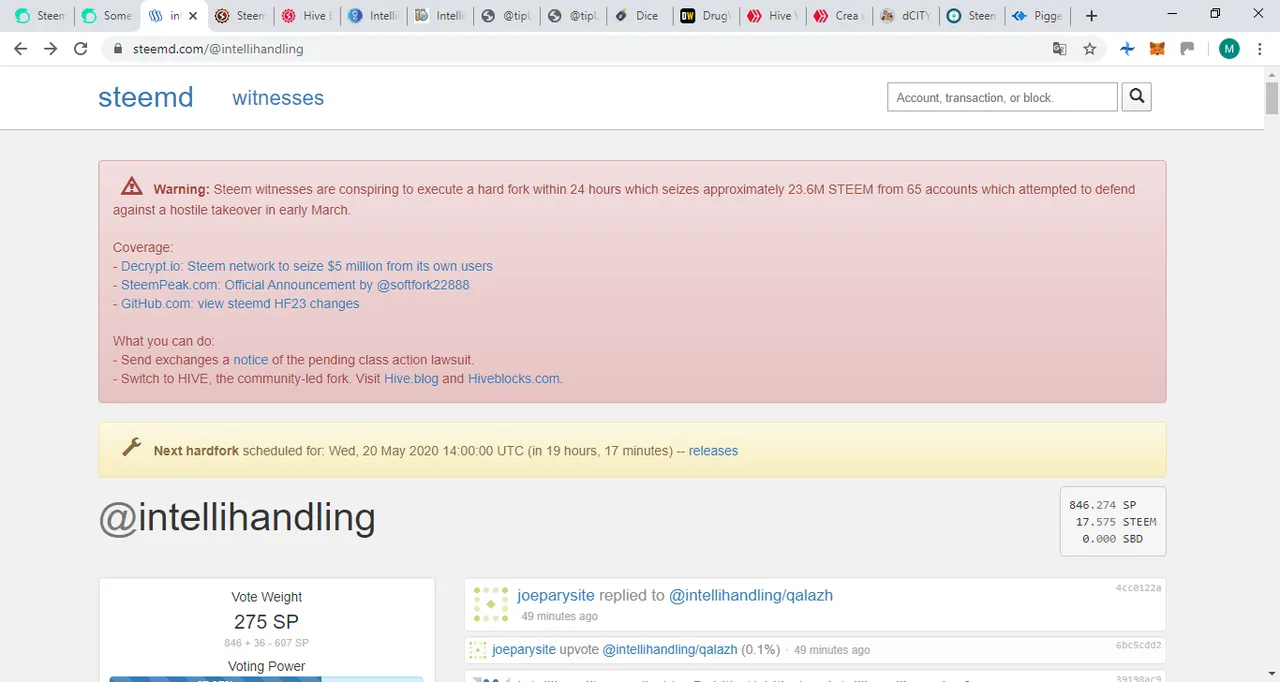The height and width of the screenshot is (682, 1280).
Task: Open the MetaMask fox extension
Action: (1157, 48)
